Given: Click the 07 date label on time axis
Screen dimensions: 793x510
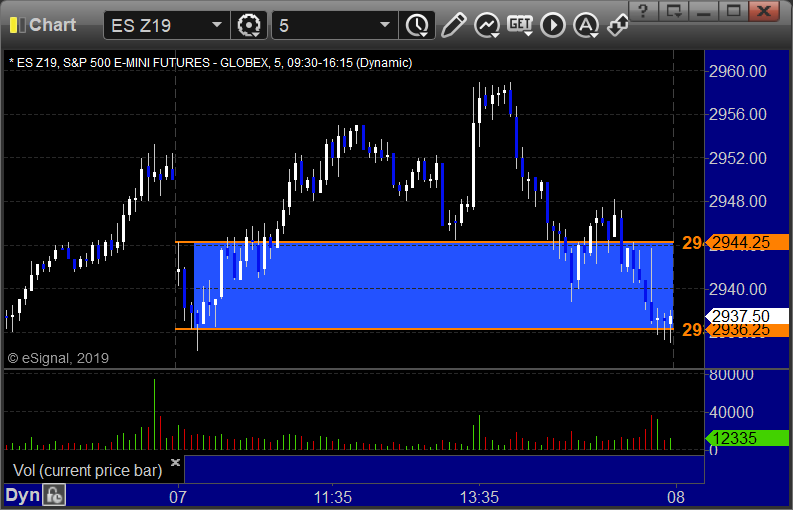Looking at the screenshot, I should pos(178,497).
